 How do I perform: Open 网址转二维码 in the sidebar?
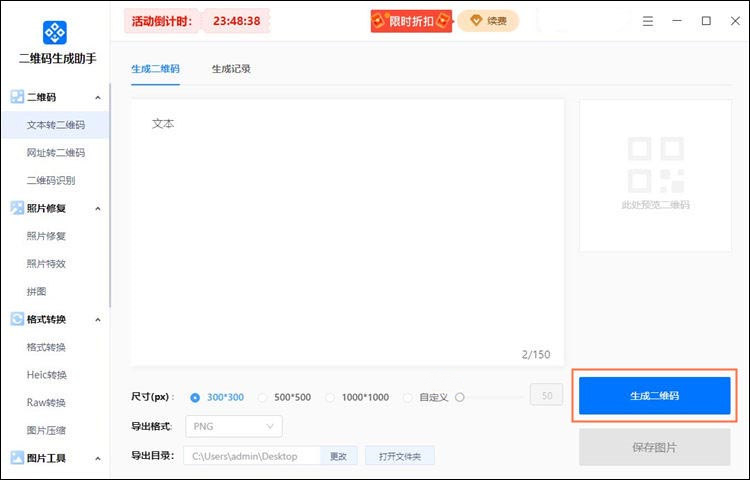[55, 153]
